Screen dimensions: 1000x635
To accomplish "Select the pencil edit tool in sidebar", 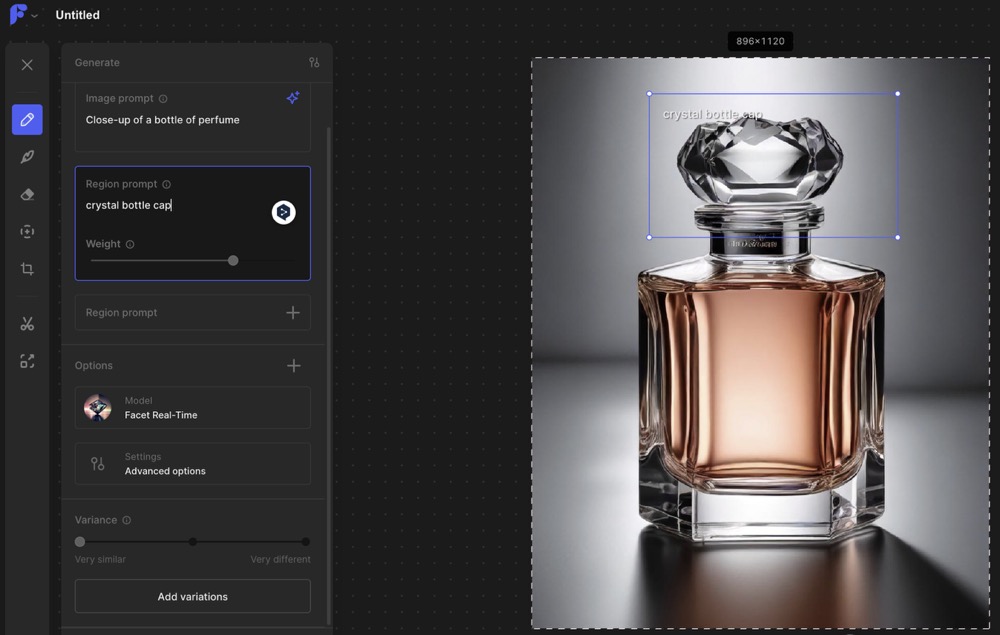I will click(x=27, y=119).
